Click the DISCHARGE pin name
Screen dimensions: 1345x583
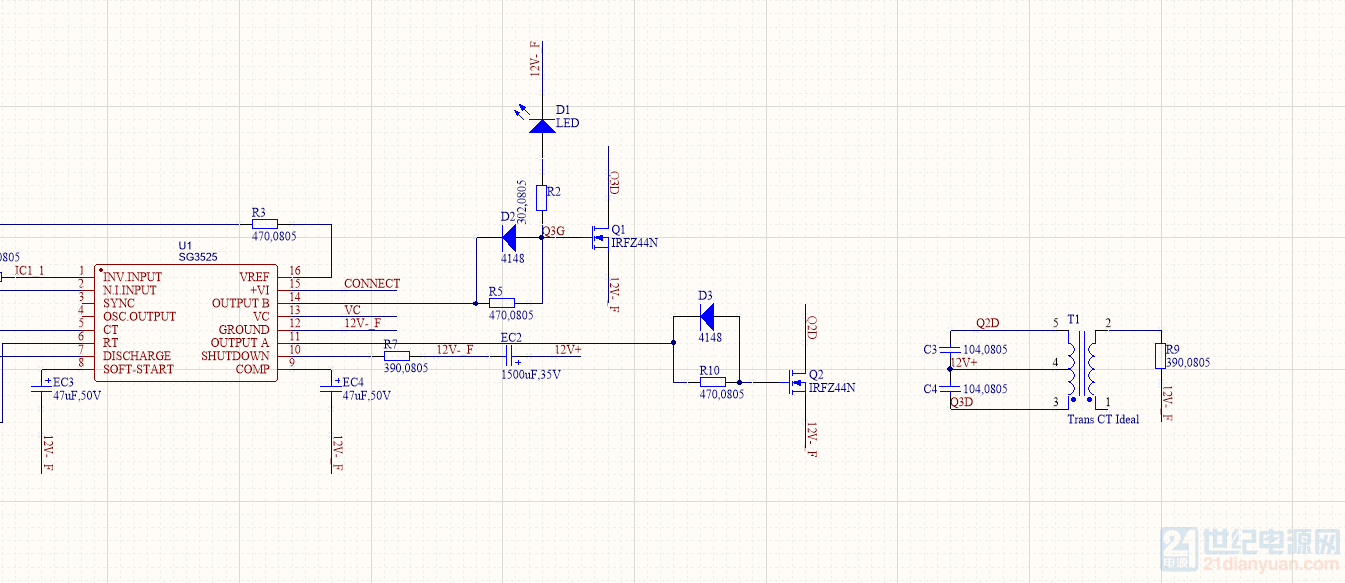click(137, 356)
